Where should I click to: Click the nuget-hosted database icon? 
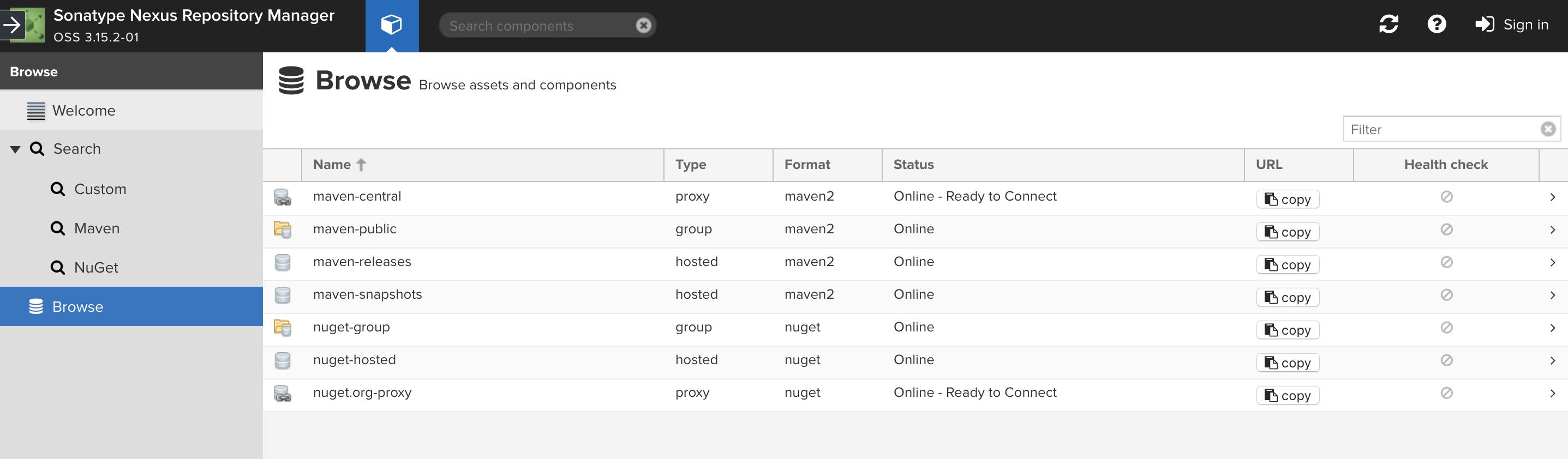[x=283, y=360]
